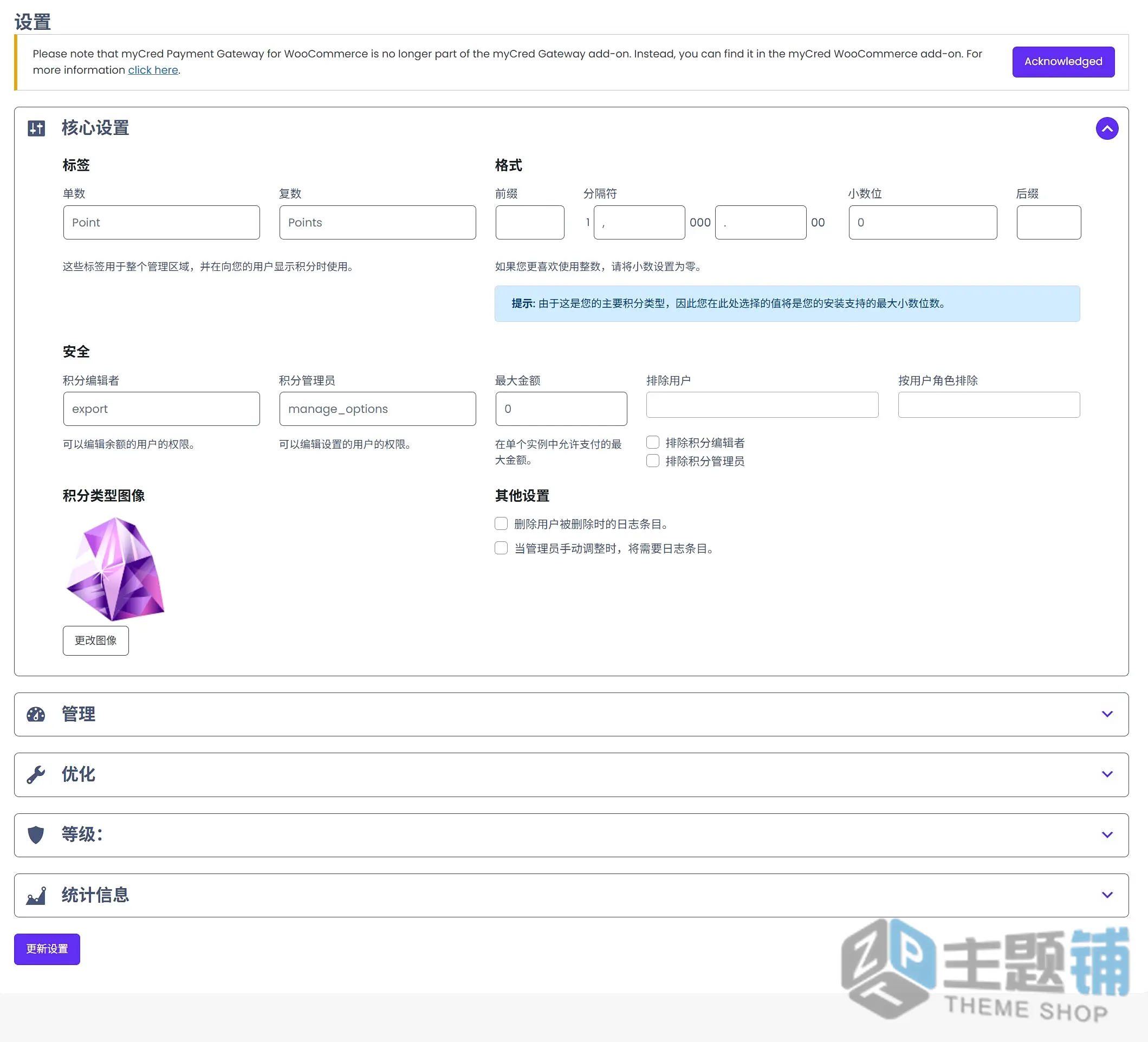Focus the 积分编辑者 field with export
The width and height of the screenshot is (1148, 1042).
pyautogui.click(x=161, y=409)
